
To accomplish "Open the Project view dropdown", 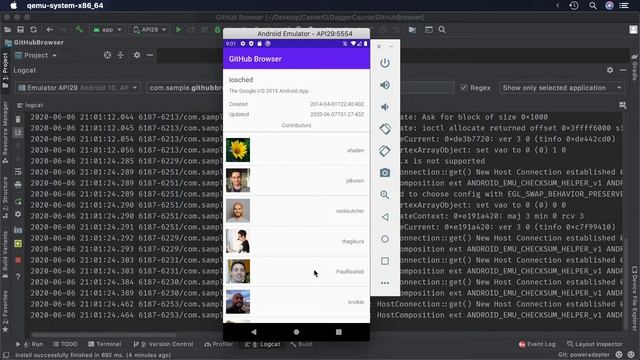I will click(x=36, y=55).
